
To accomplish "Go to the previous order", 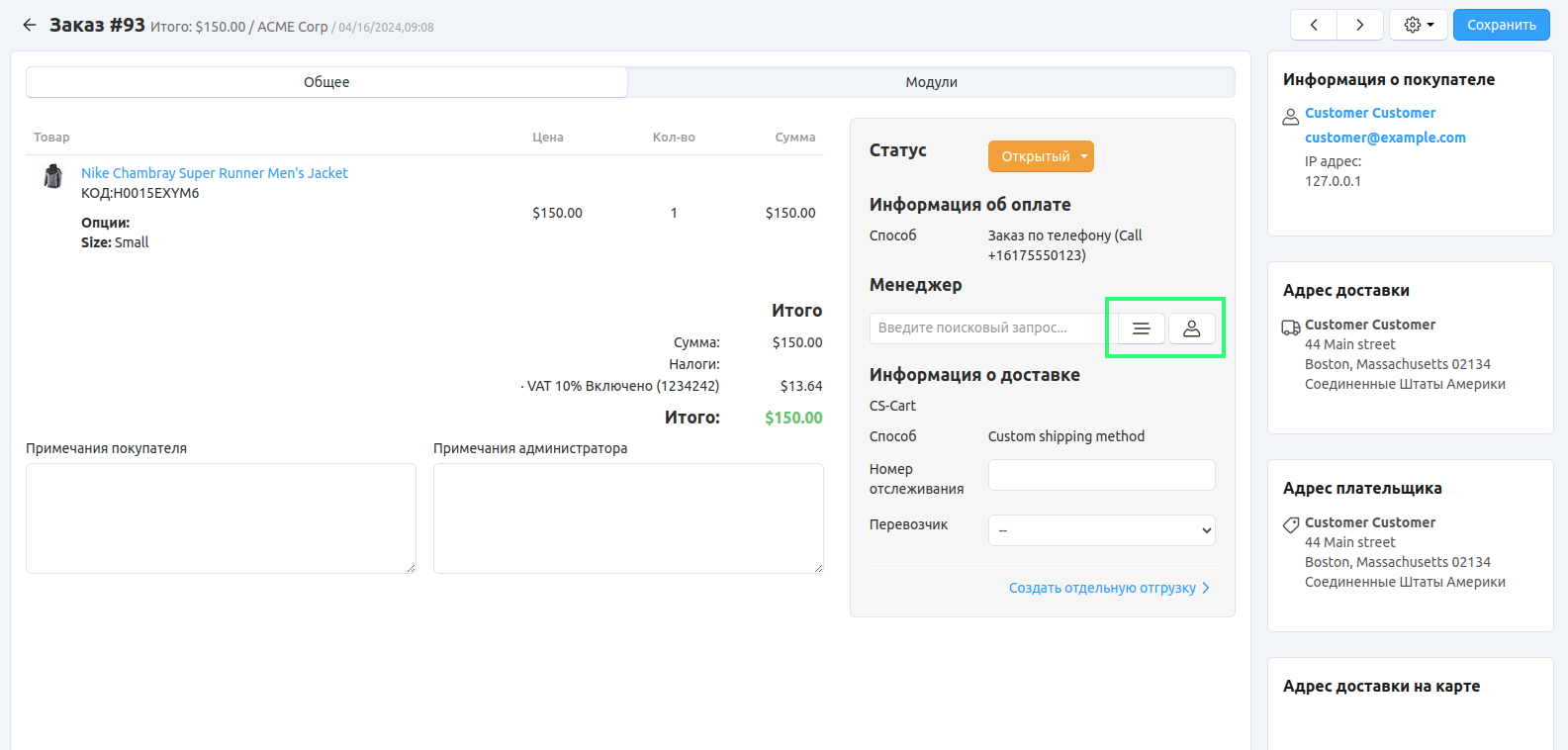I will (1314, 25).
